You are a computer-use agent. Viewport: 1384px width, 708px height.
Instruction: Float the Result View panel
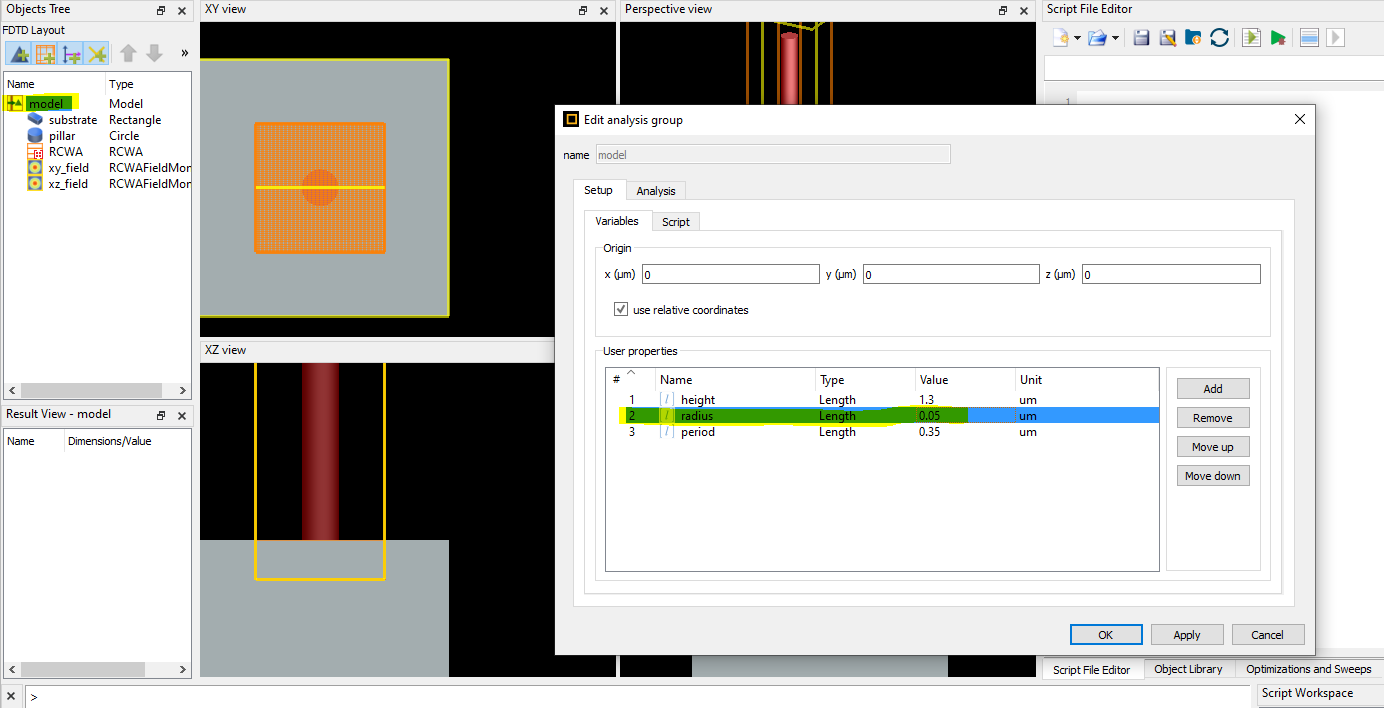[161, 415]
